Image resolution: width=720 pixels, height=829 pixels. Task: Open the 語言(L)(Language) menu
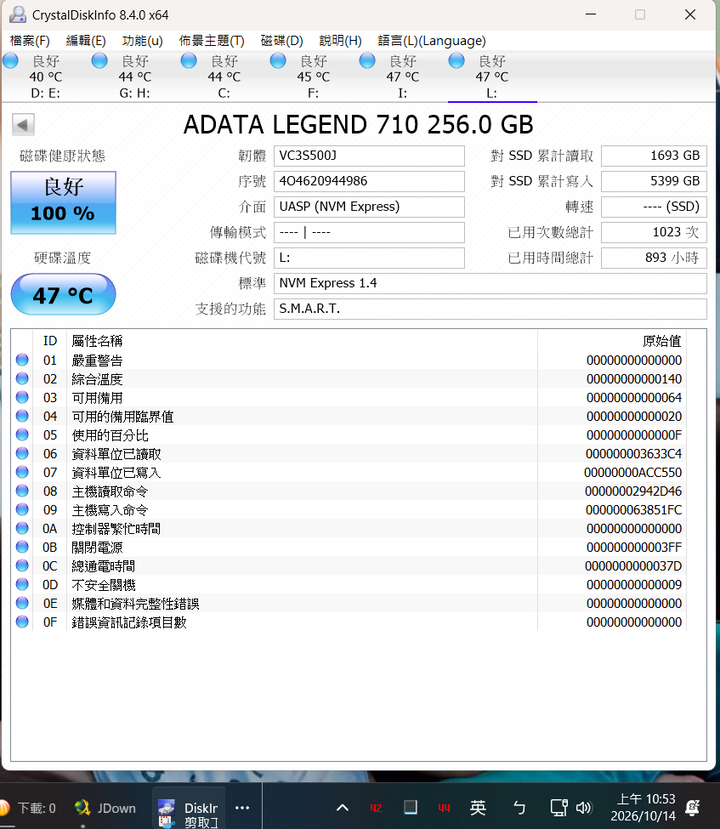tap(432, 41)
